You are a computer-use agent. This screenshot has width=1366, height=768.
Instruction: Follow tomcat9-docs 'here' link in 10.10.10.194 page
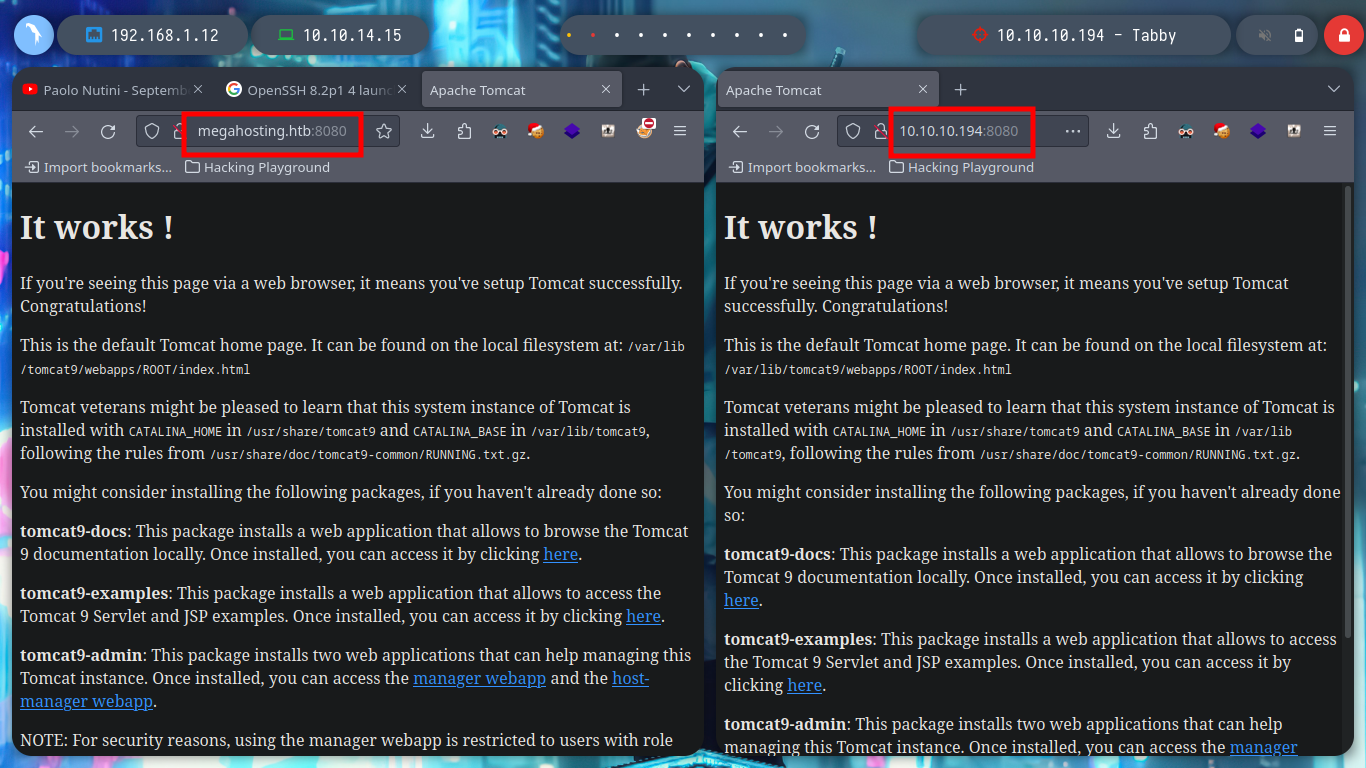click(741, 600)
